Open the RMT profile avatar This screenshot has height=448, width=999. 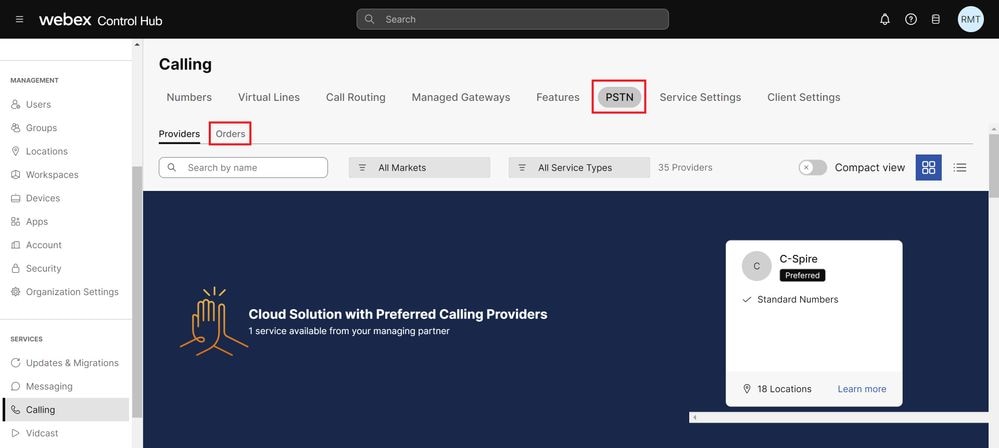(x=970, y=19)
